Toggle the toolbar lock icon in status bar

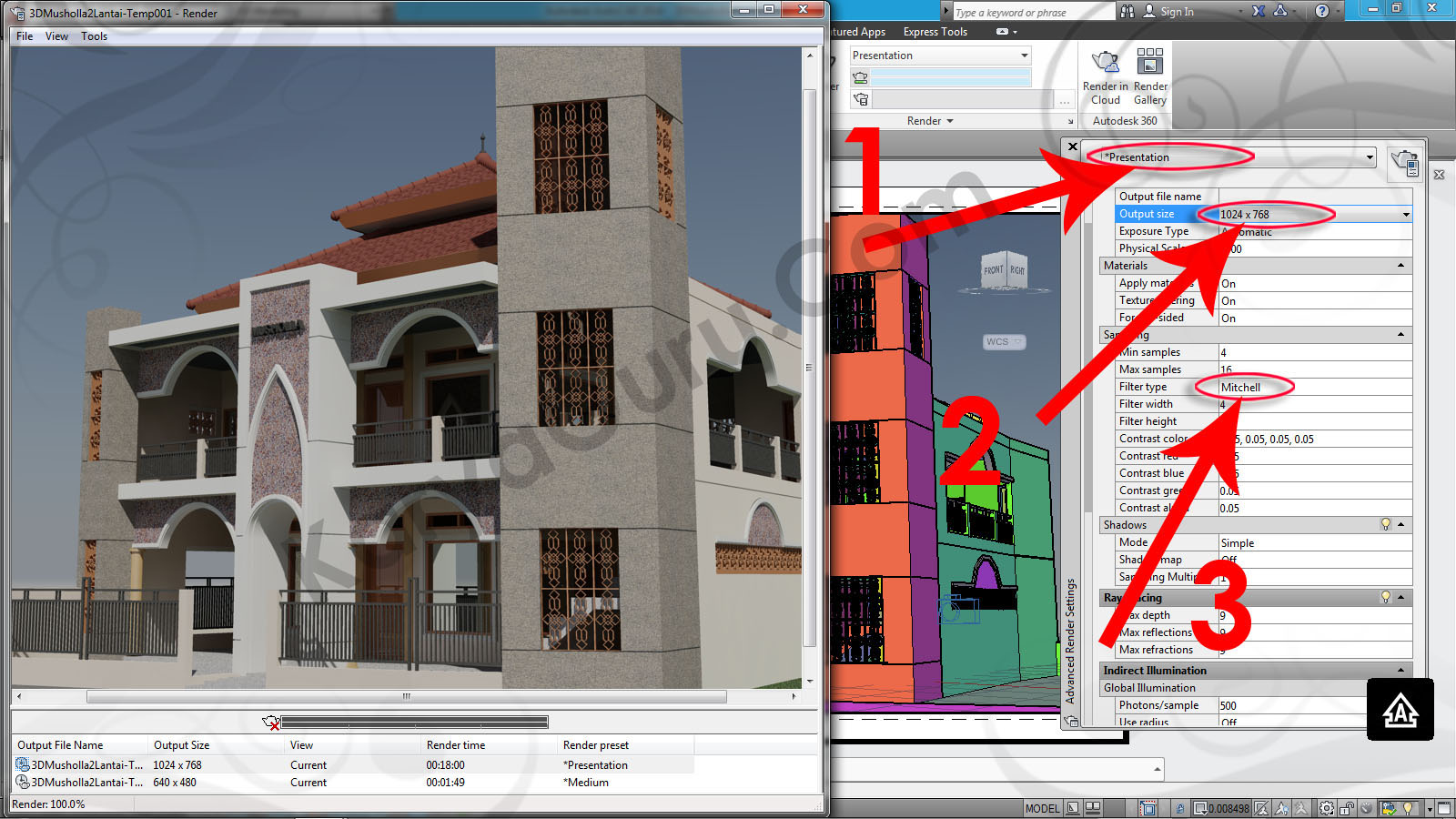(1347, 808)
